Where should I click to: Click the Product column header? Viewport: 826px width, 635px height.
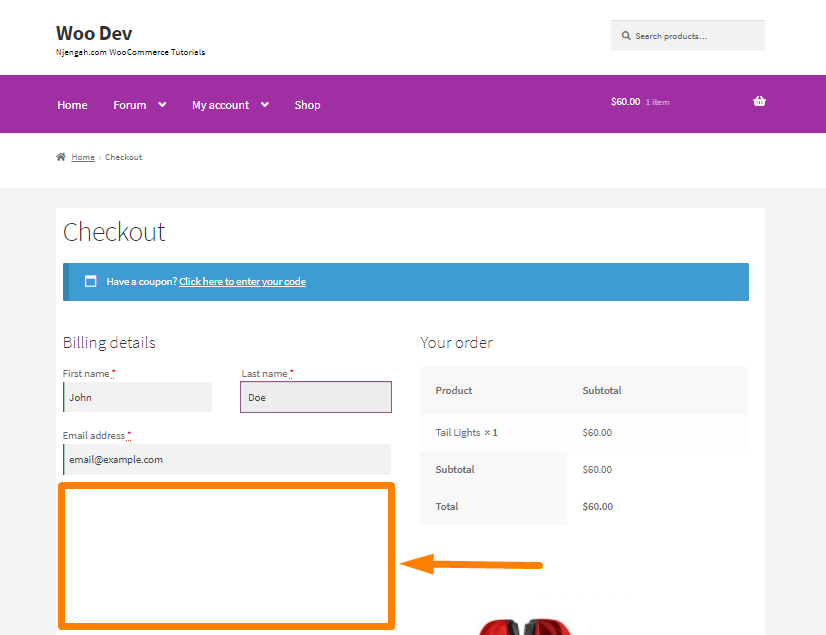point(454,390)
